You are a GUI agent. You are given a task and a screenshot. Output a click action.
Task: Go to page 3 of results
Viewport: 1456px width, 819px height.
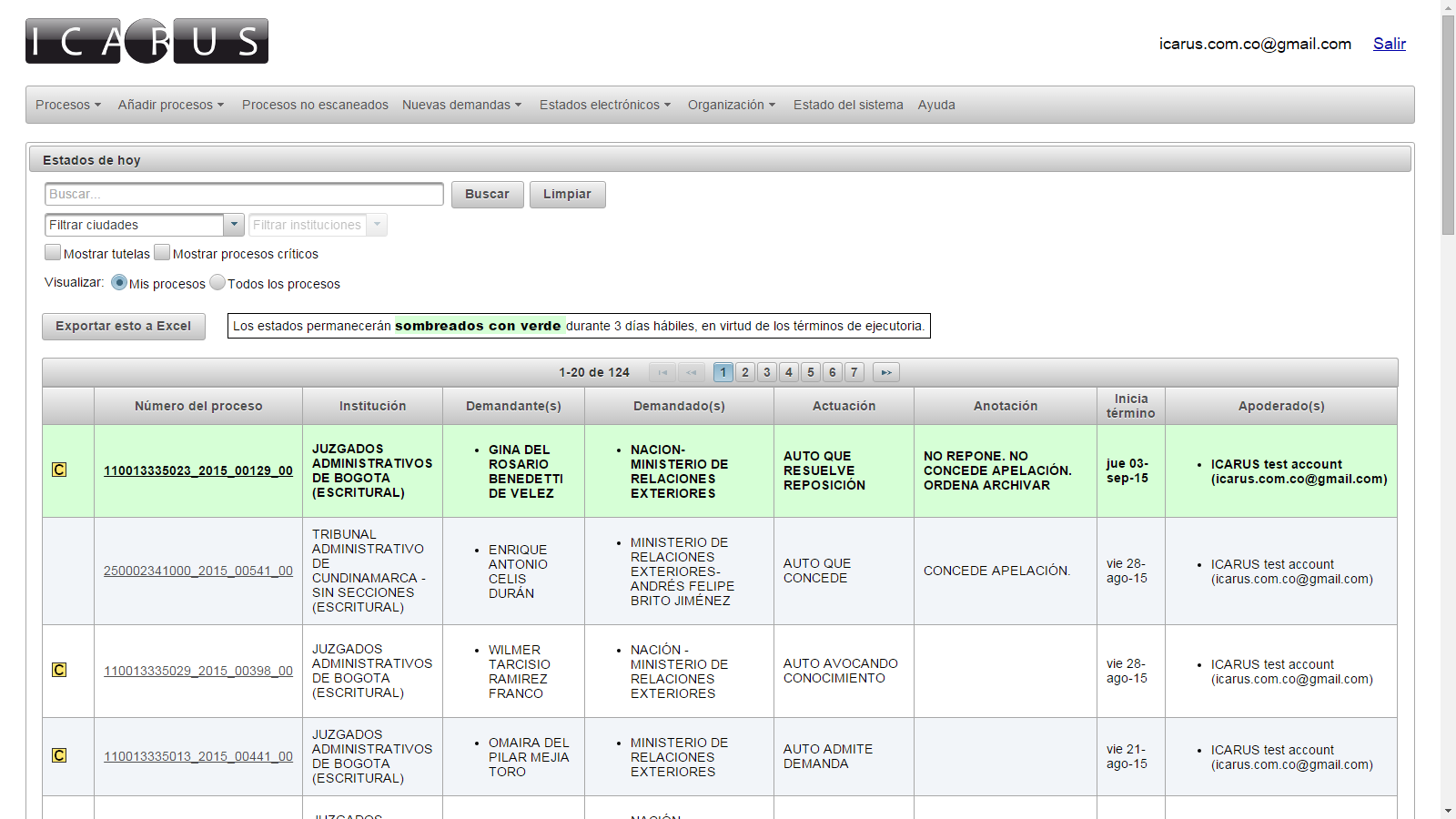pyautogui.click(x=767, y=372)
